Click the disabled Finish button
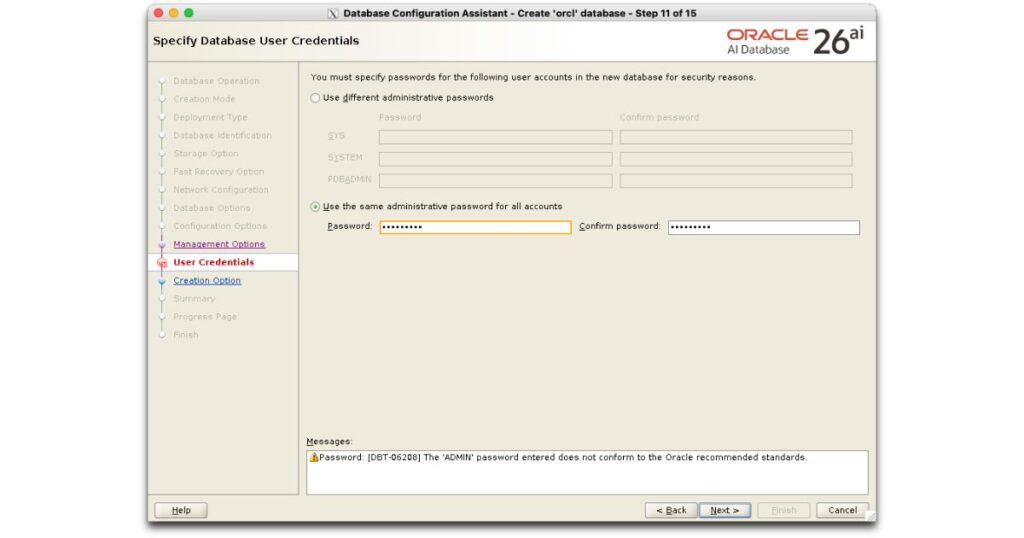1024x538 pixels. (784, 511)
